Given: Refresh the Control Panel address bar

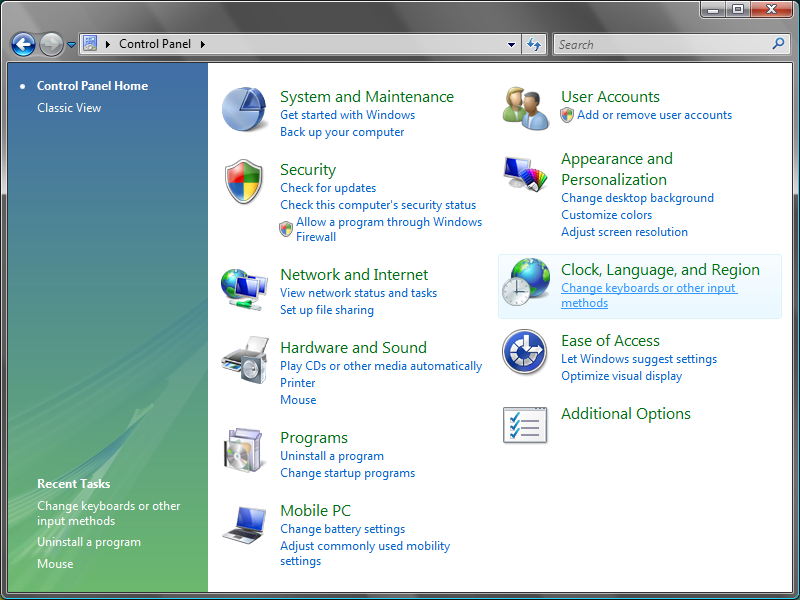Looking at the screenshot, I should (534, 44).
